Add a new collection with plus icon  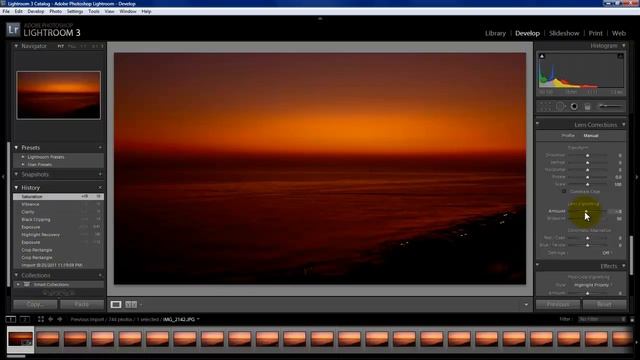(100, 275)
